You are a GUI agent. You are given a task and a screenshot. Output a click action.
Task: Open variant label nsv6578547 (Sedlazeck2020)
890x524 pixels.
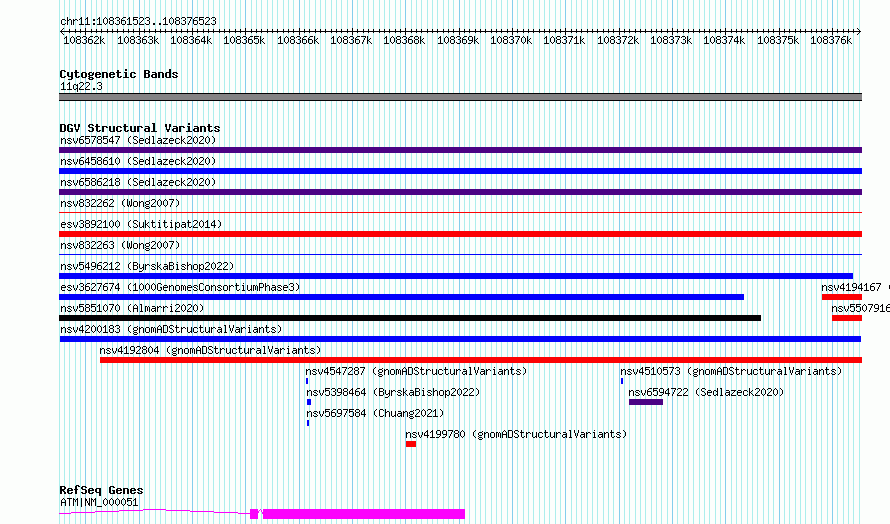click(138, 140)
